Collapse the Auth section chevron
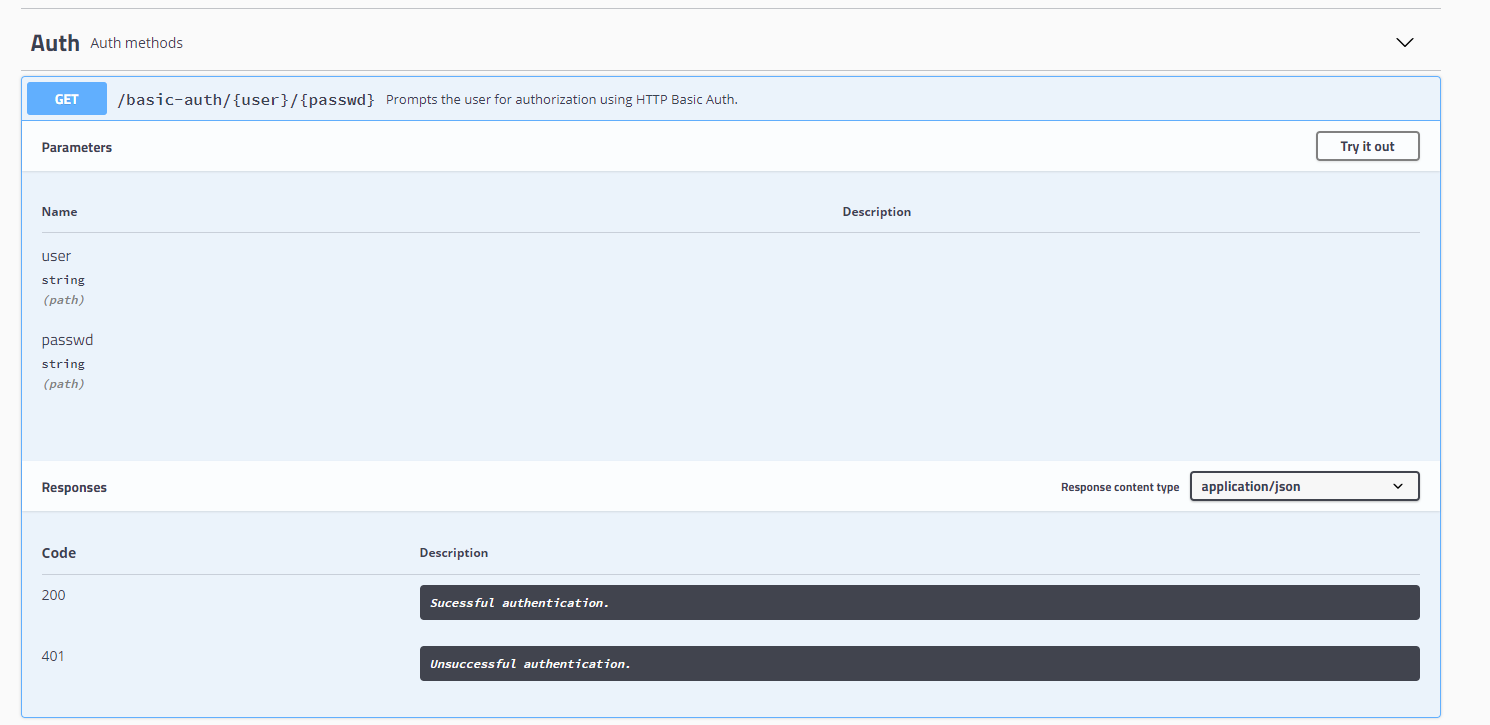The height and width of the screenshot is (725, 1490). [1404, 43]
